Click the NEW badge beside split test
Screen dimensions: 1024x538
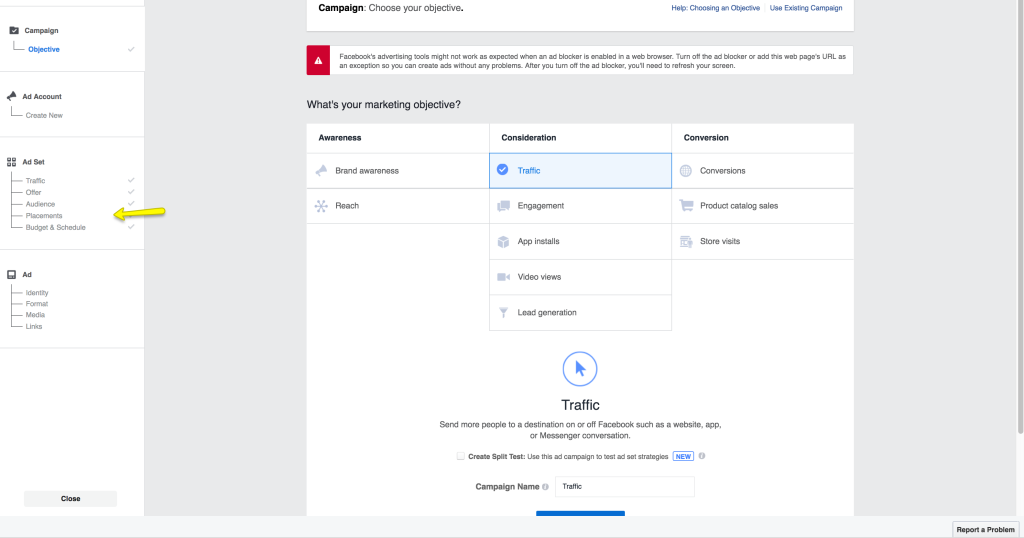pyautogui.click(x=683, y=456)
